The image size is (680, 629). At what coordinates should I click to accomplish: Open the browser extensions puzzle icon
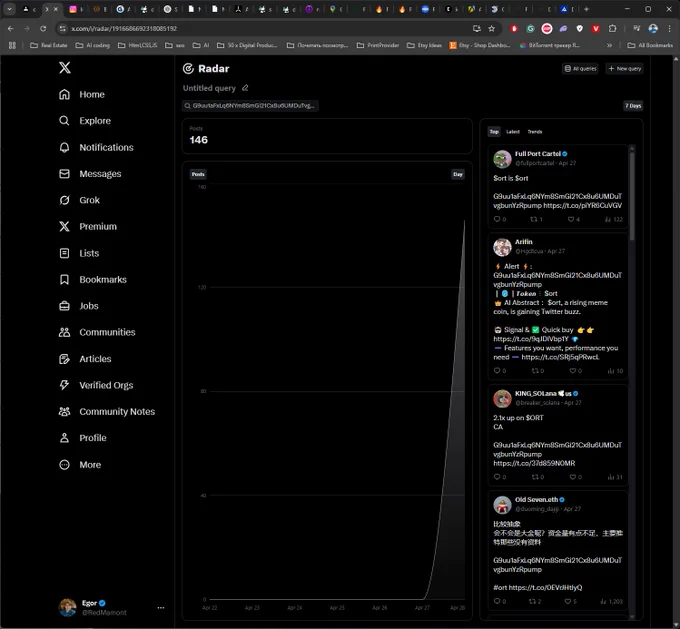point(612,29)
